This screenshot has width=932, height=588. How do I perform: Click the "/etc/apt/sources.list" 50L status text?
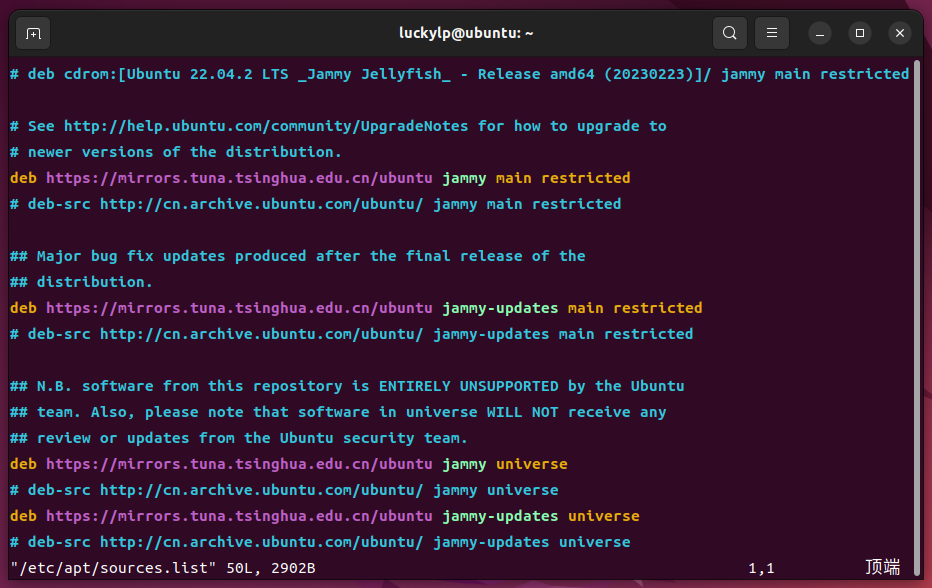[163, 568]
